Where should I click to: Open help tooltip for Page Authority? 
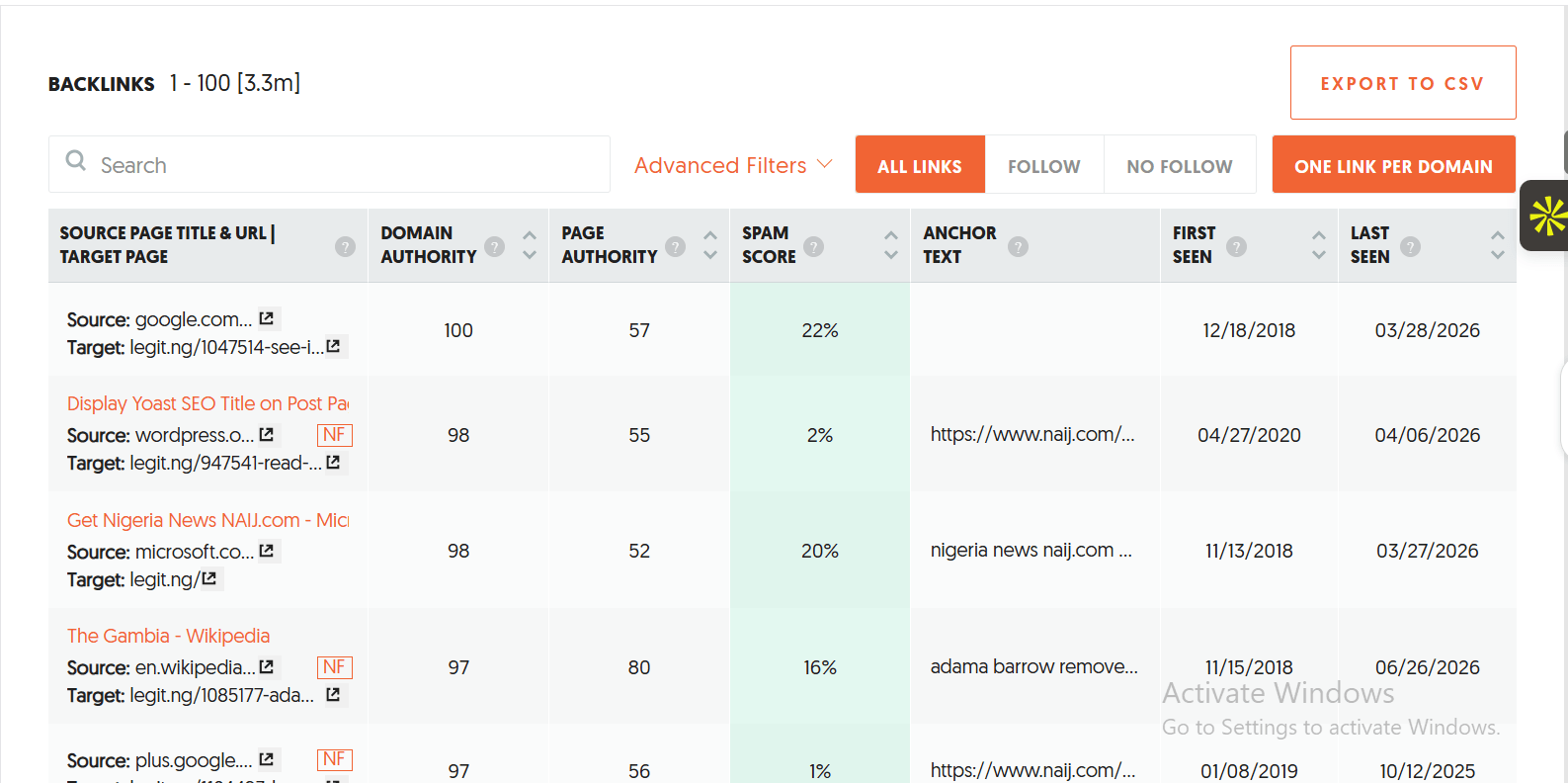pos(676,246)
